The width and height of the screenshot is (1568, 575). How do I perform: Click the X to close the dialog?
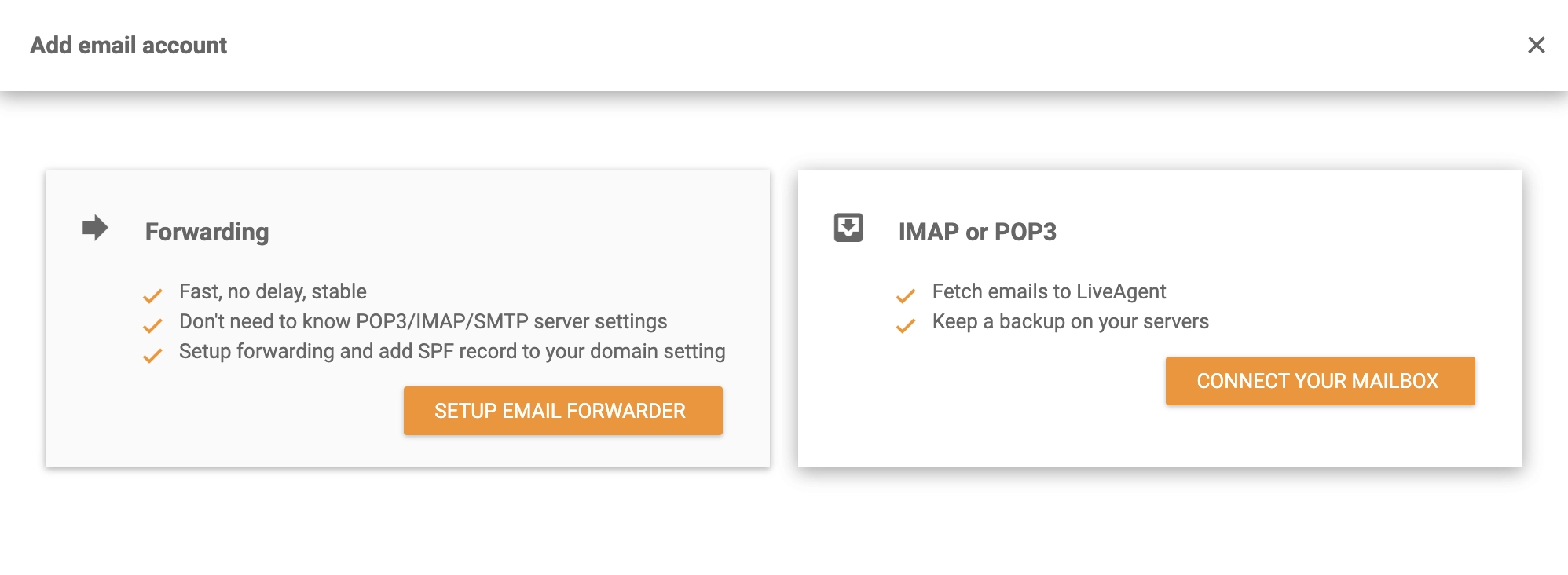[x=1535, y=46]
